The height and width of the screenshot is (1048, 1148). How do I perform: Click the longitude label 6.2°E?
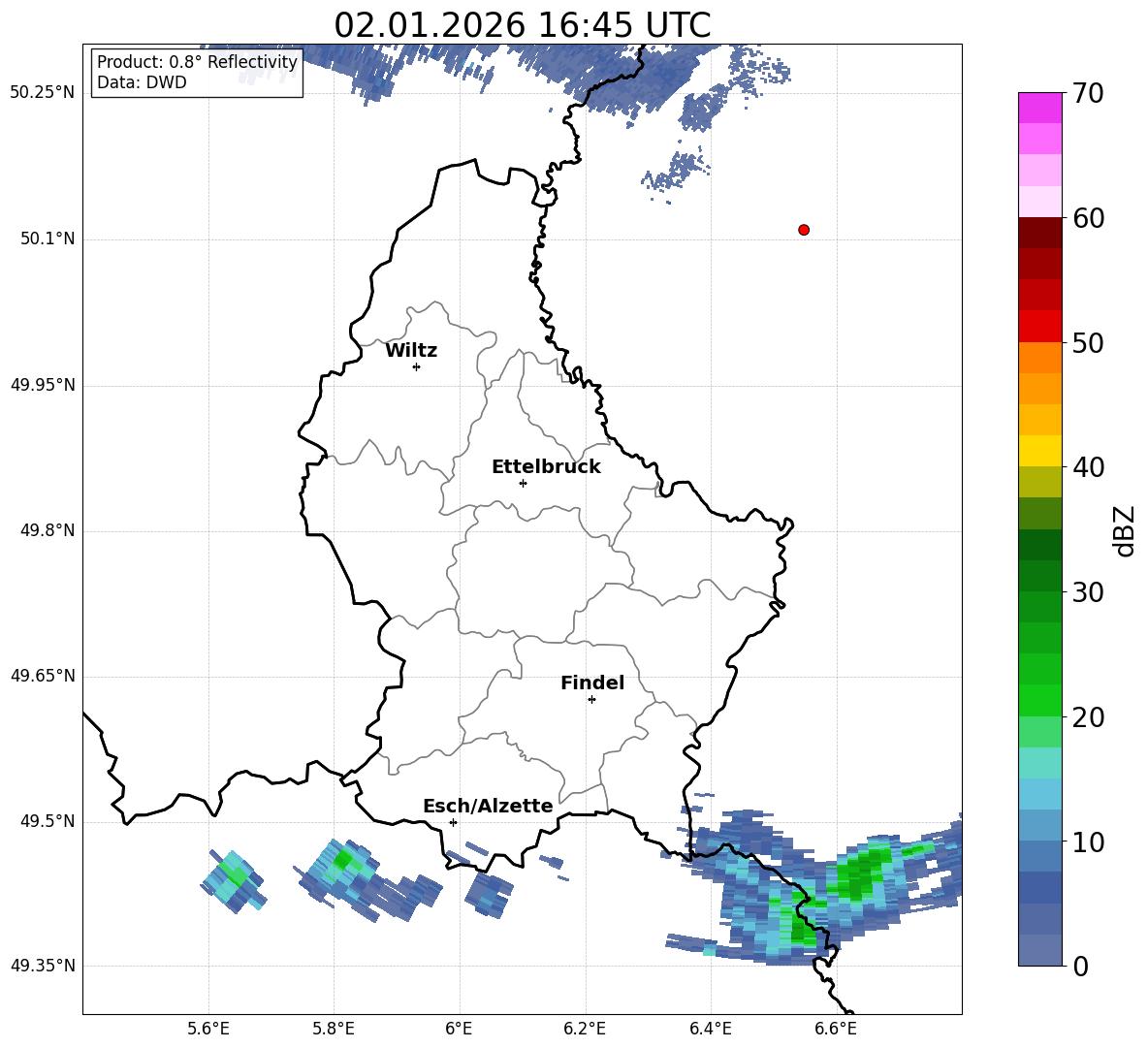coord(585,1029)
